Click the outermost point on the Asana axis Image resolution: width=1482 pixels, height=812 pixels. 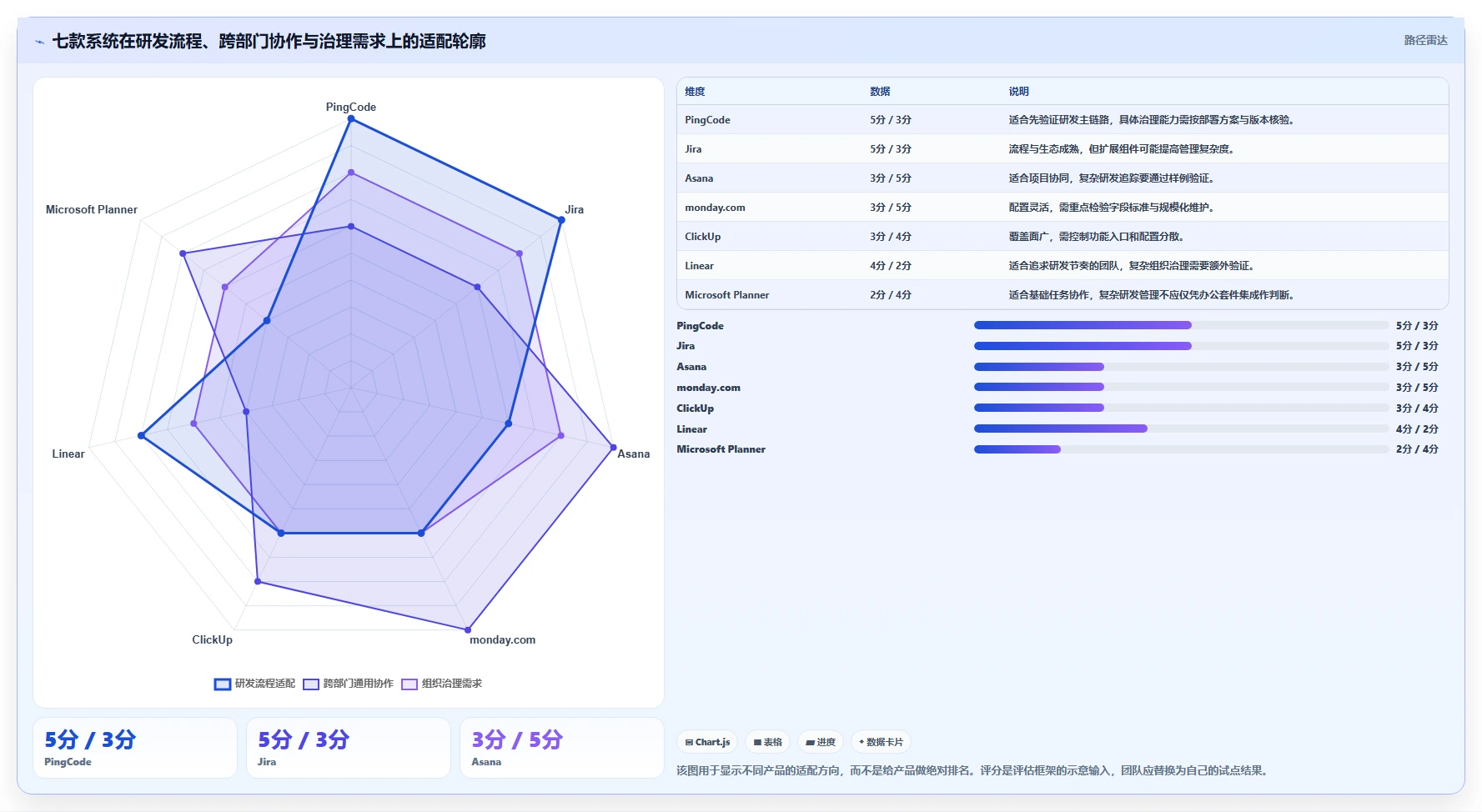click(613, 448)
